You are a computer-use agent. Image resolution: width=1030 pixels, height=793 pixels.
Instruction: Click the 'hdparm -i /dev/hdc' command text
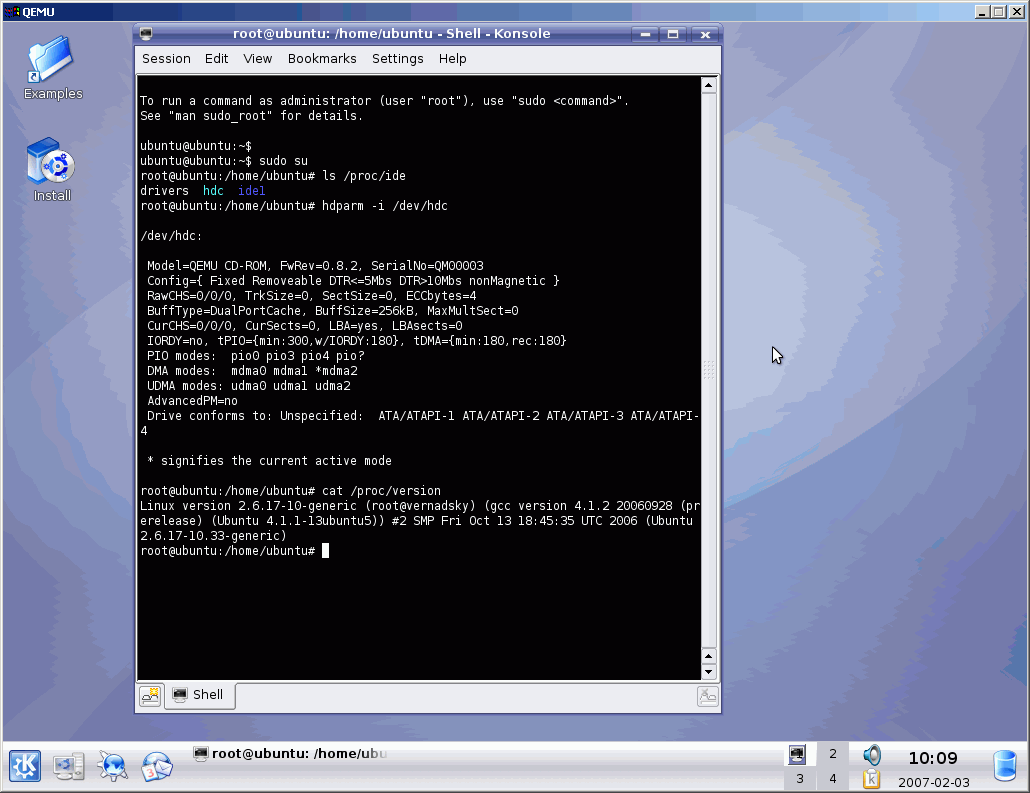[x=384, y=206]
